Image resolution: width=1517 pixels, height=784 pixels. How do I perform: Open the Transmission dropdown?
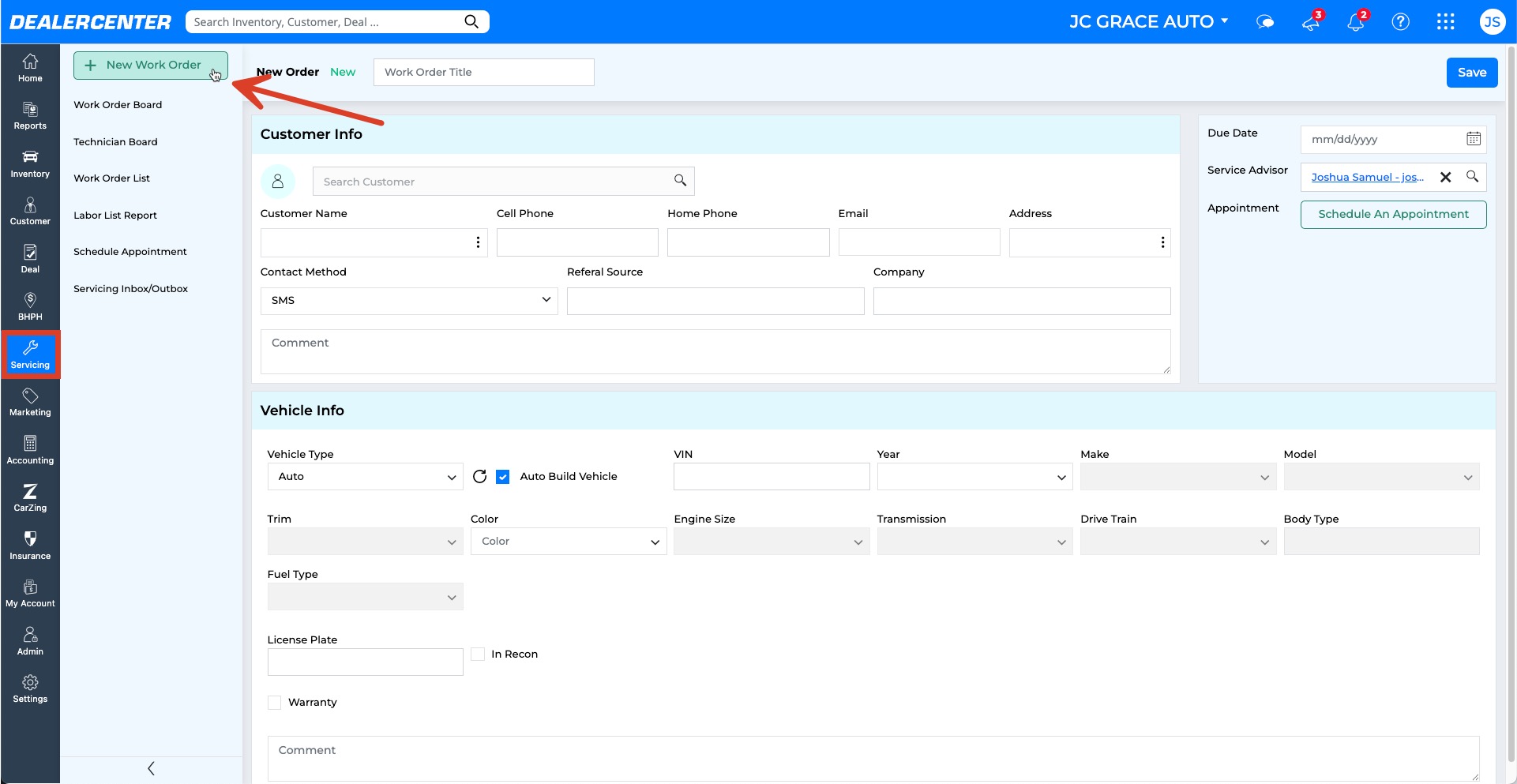tap(974, 542)
